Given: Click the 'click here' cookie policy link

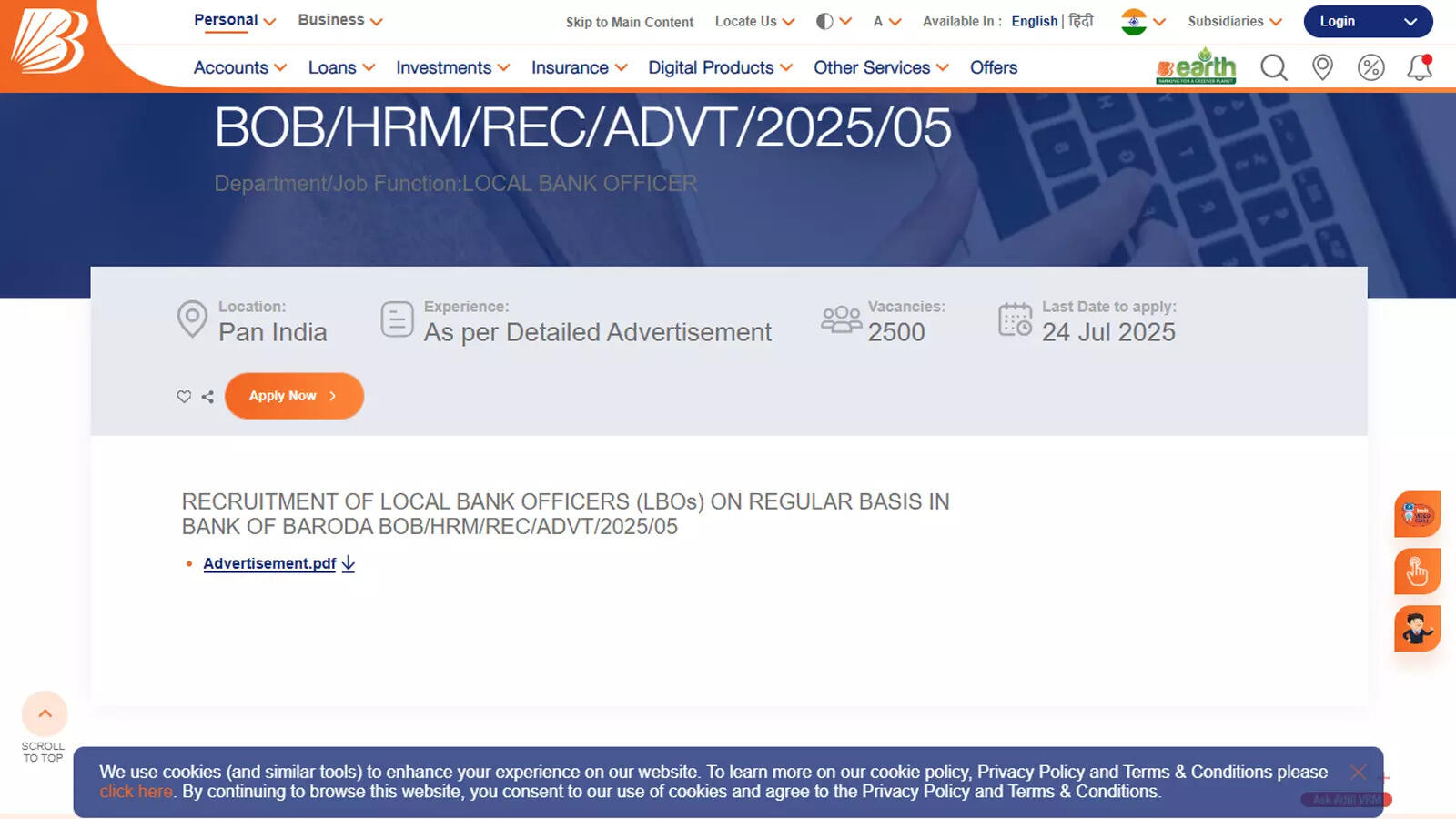Looking at the screenshot, I should [x=136, y=792].
